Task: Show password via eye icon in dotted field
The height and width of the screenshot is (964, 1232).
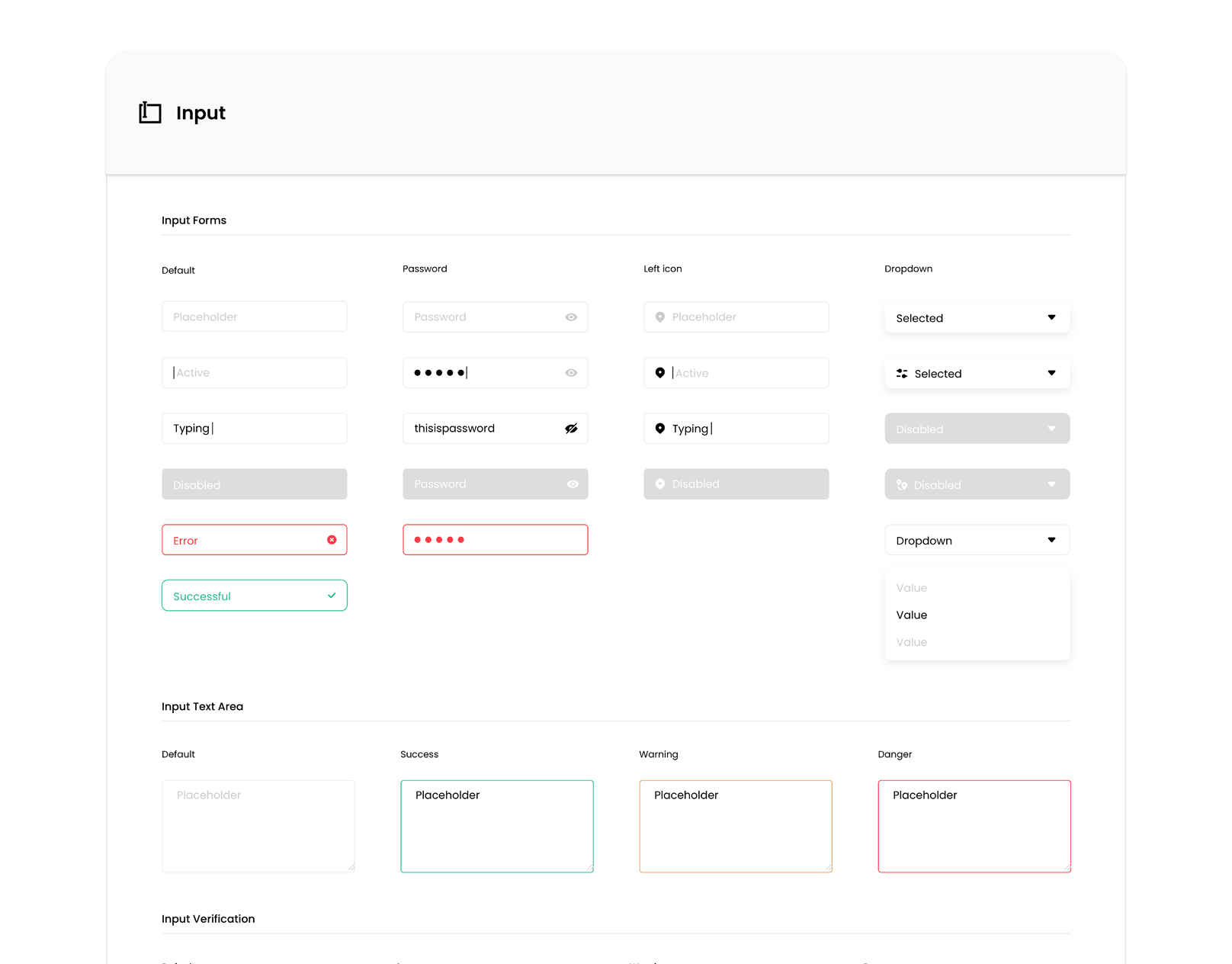Action: pyautogui.click(x=571, y=373)
